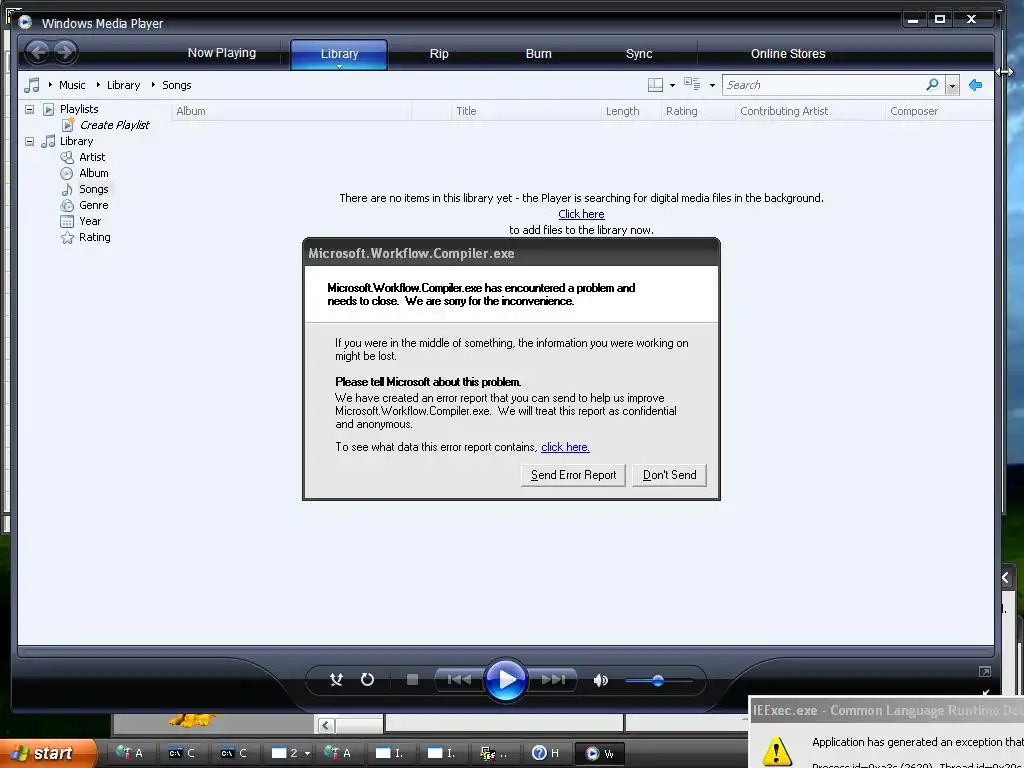Click the left scroll arrow in background window
Screen dimensions: 1024x768
(x=326, y=725)
